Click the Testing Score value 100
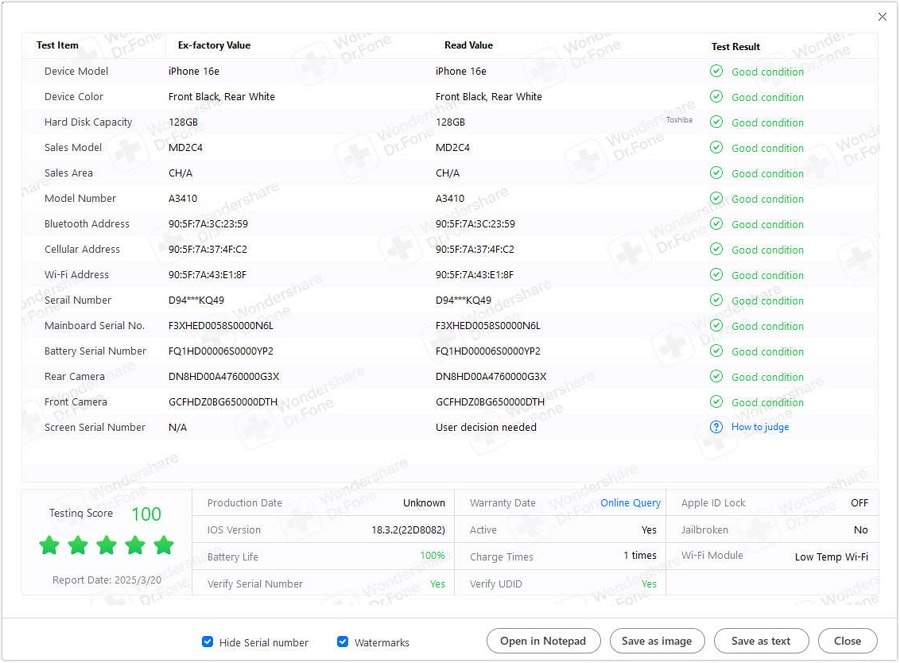This screenshot has width=900, height=663. pos(146,514)
